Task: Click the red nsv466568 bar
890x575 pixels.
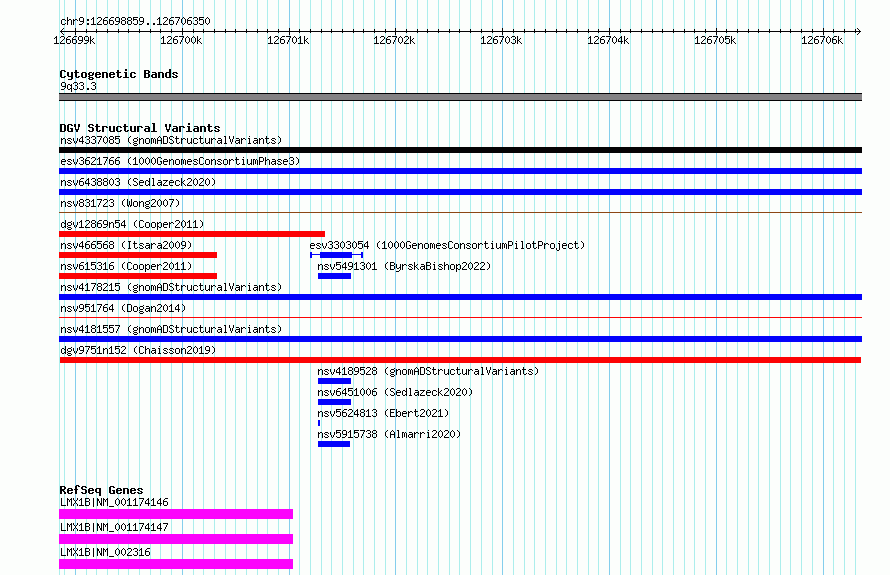Action: pos(138,255)
